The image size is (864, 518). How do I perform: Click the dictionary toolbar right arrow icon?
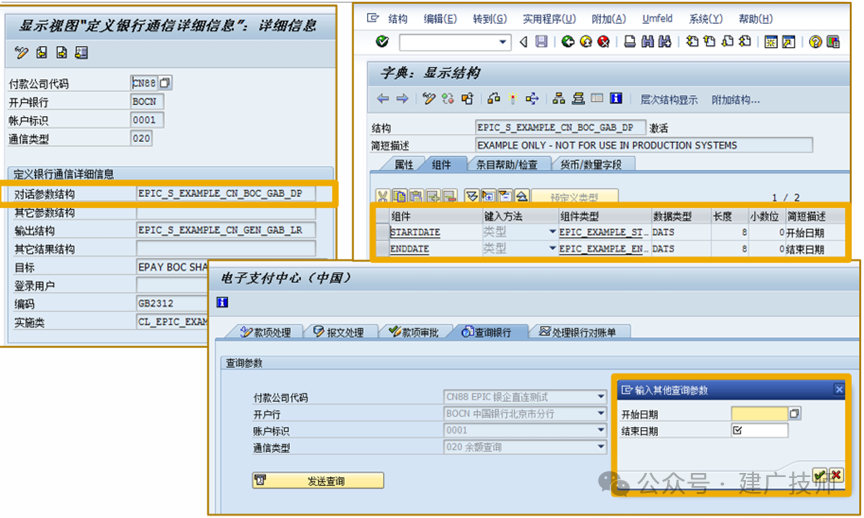tap(402, 99)
